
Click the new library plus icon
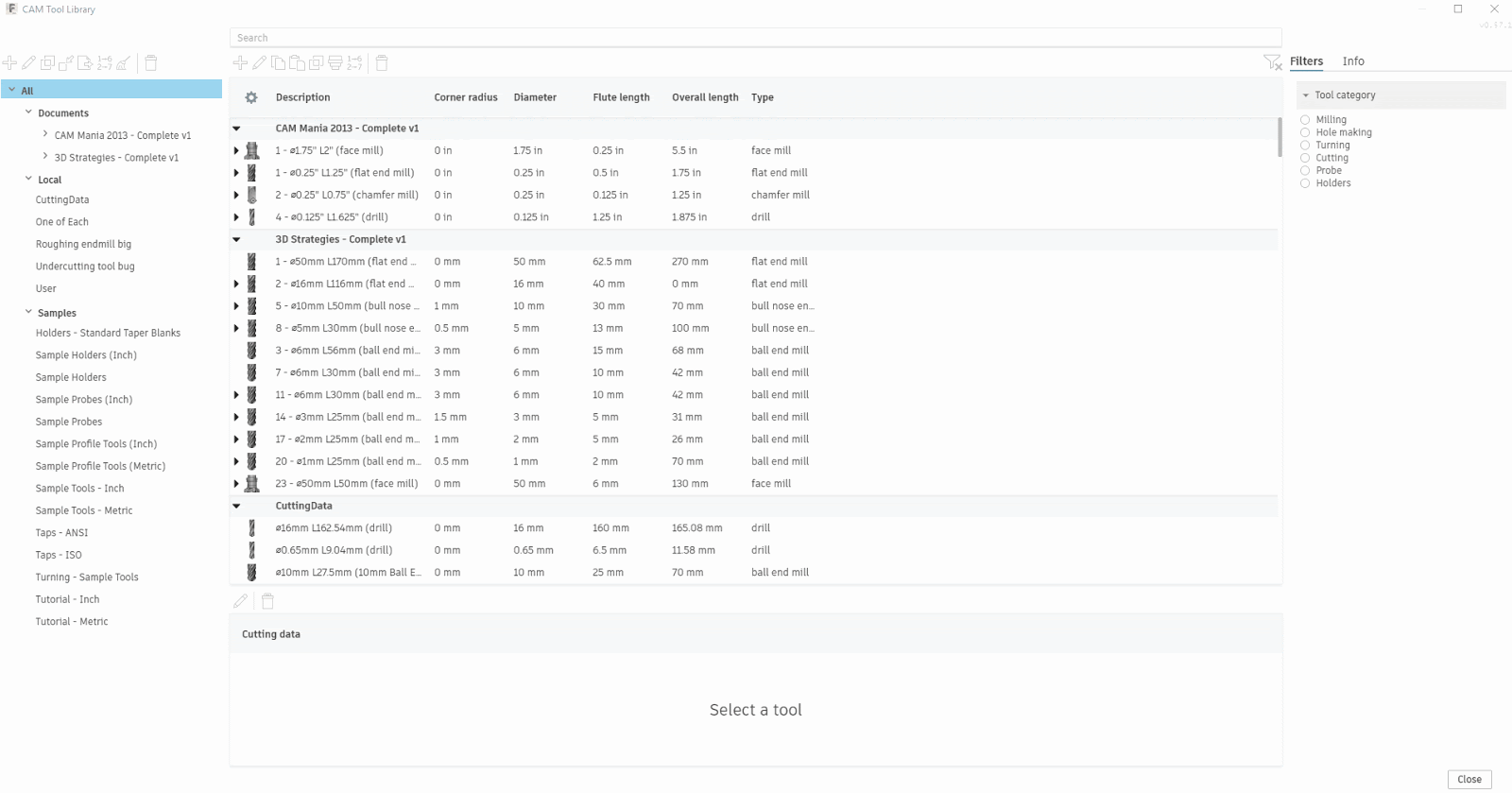click(x=9, y=63)
